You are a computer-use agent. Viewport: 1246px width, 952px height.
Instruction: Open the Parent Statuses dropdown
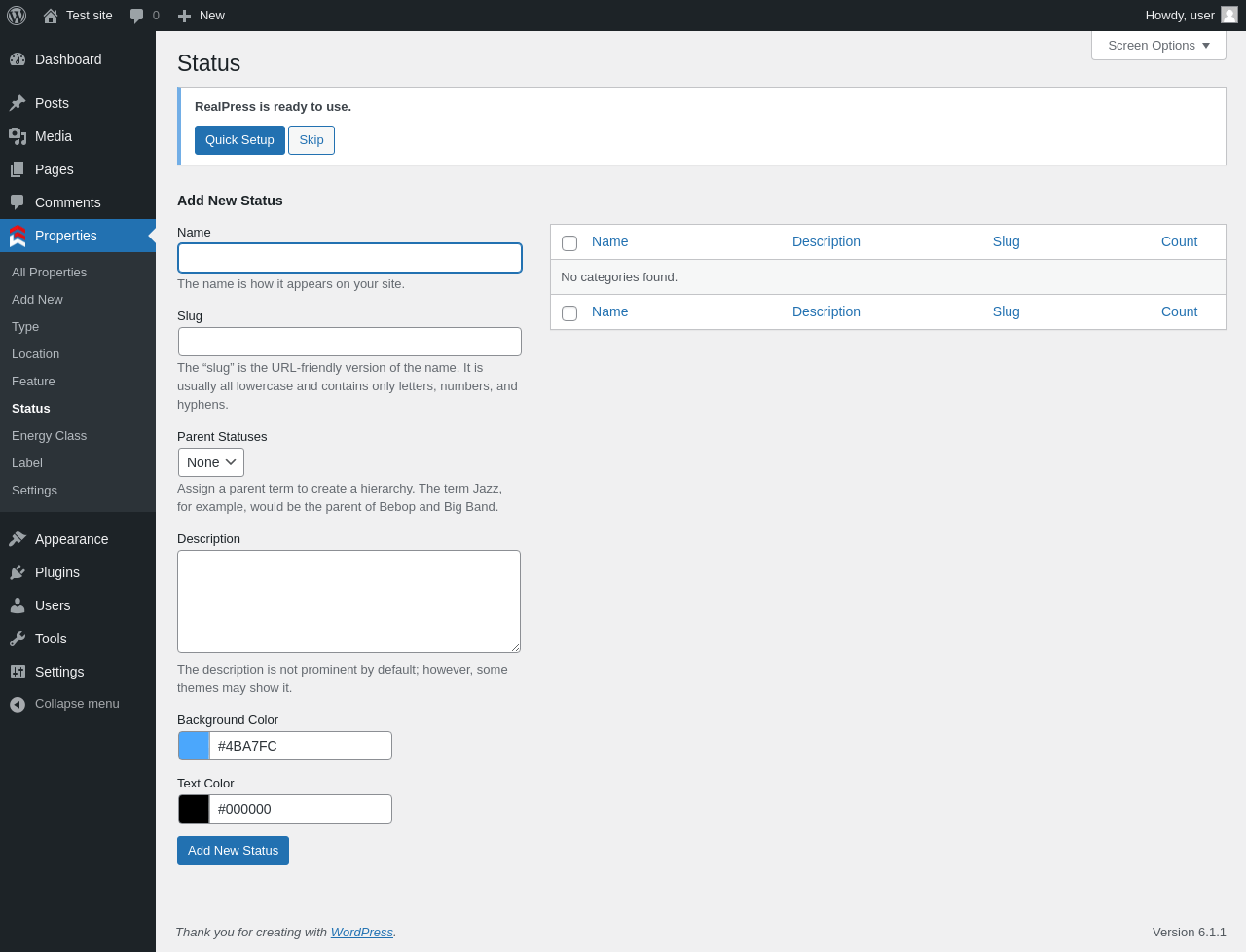(211, 462)
